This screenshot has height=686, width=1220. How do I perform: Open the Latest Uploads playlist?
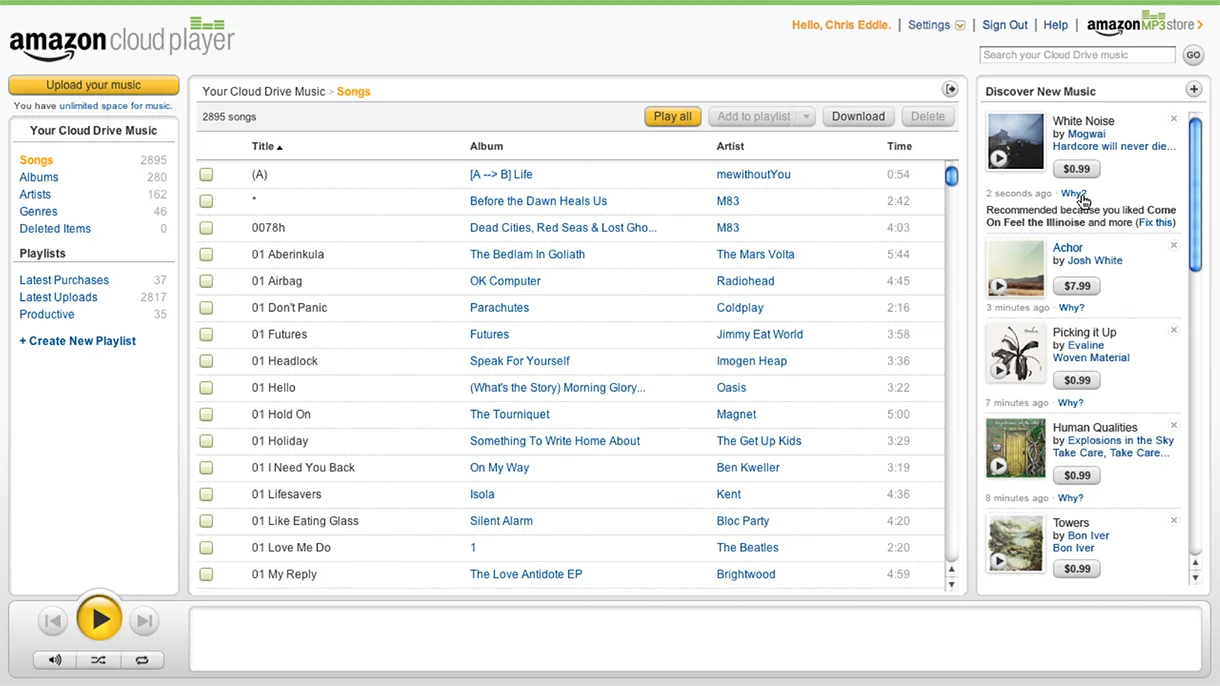(58, 297)
